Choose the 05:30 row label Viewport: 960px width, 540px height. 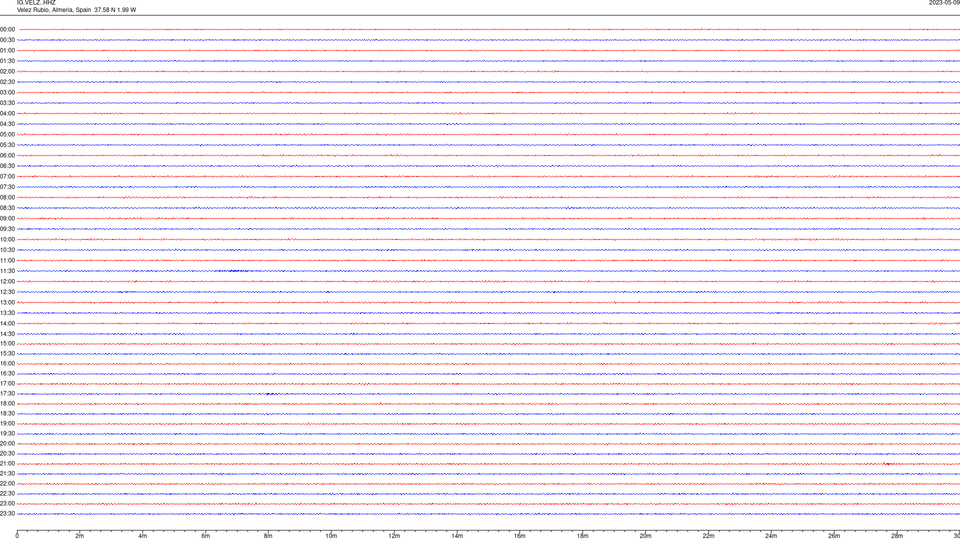[7, 145]
